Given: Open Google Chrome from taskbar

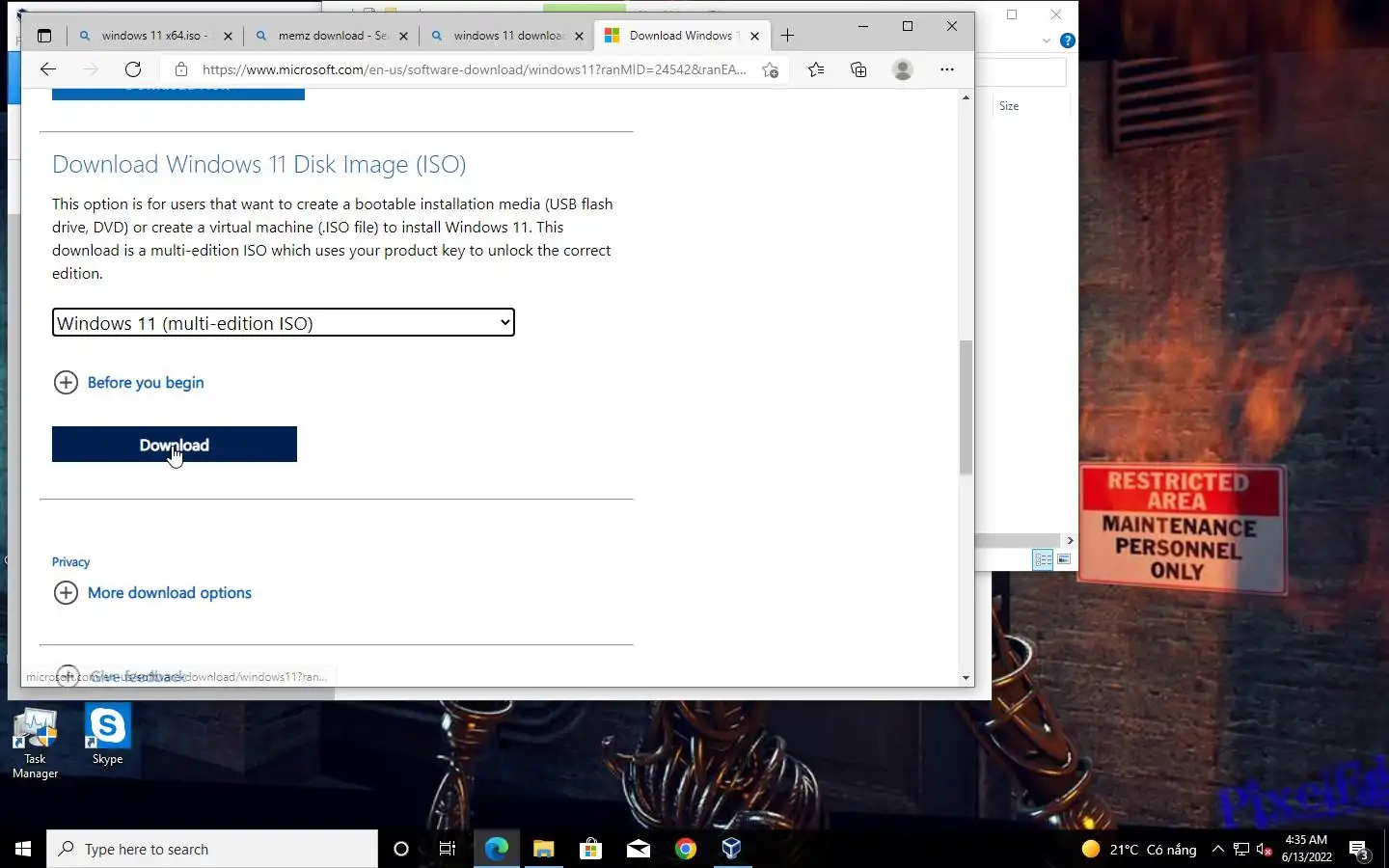Looking at the screenshot, I should click(x=686, y=849).
